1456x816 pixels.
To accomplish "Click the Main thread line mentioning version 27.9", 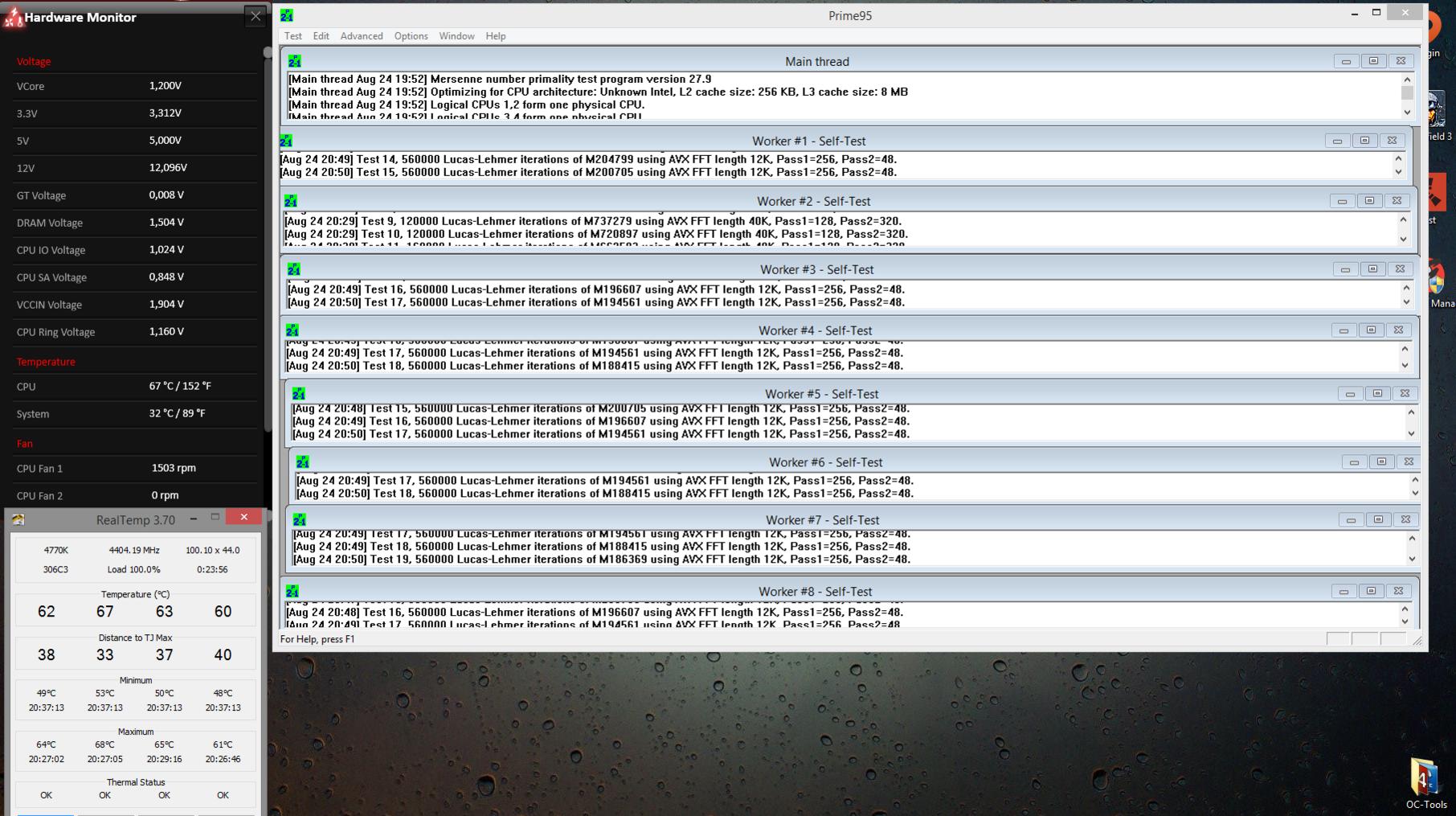I will [x=500, y=79].
